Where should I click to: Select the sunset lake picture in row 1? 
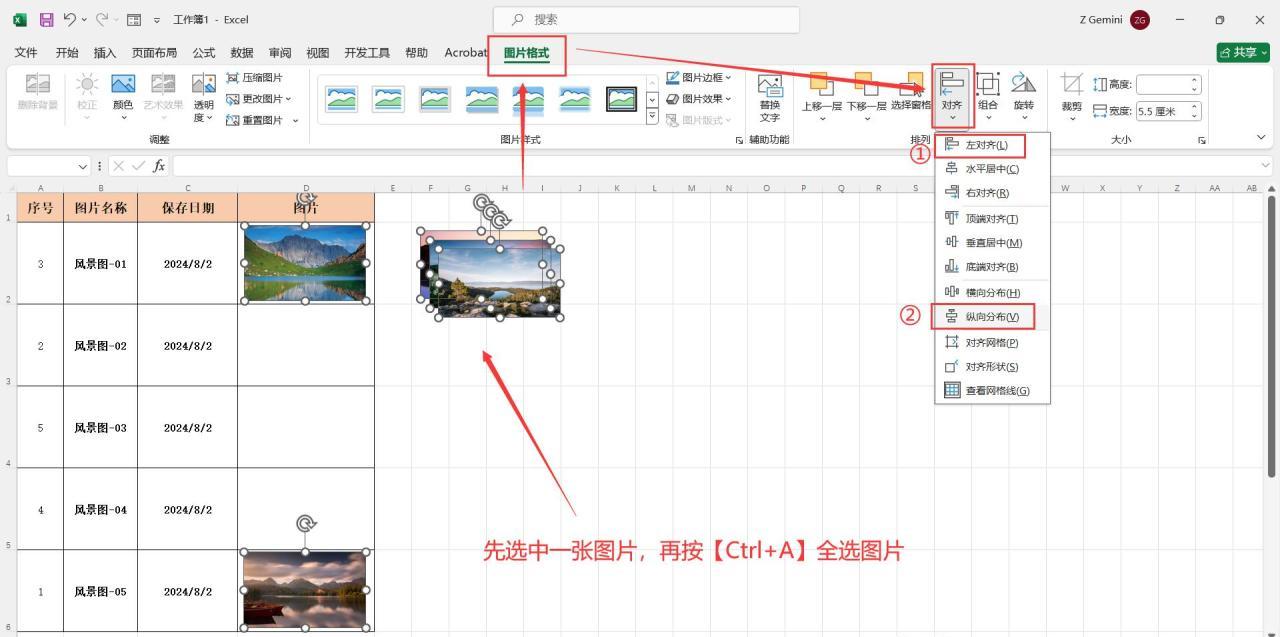[x=305, y=590]
